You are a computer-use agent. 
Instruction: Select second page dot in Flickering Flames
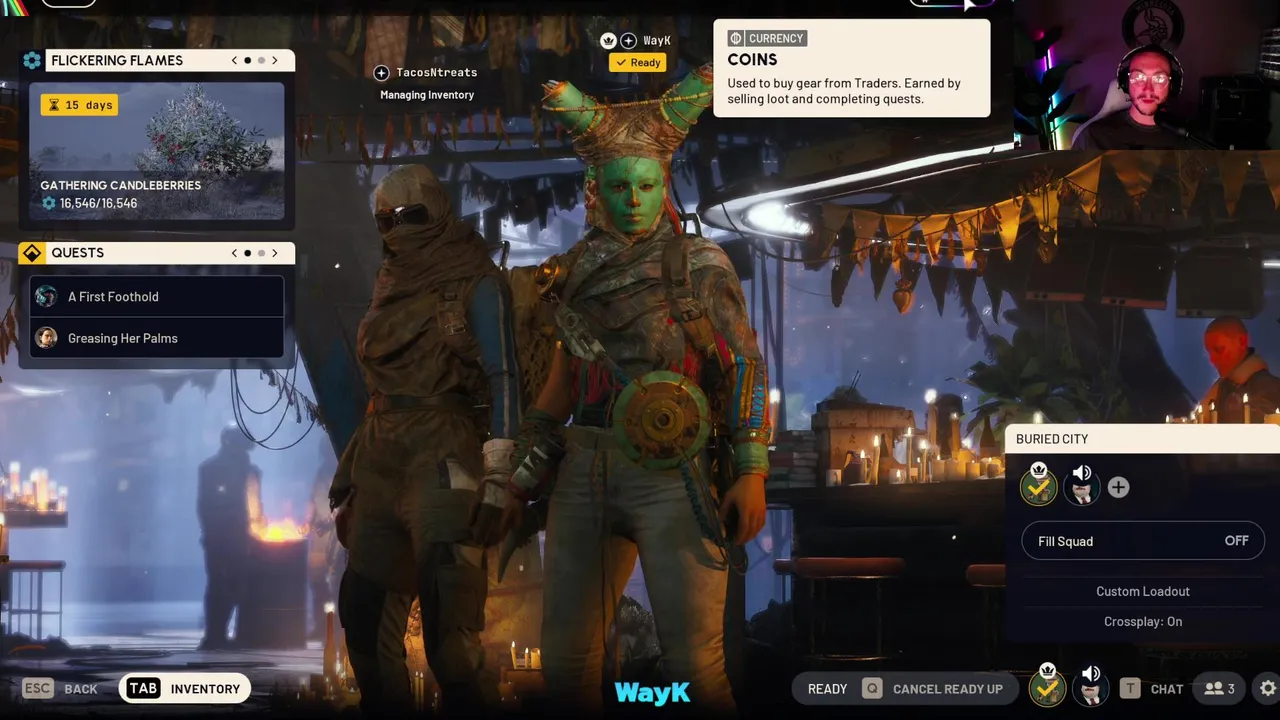(x=262, y=61)
